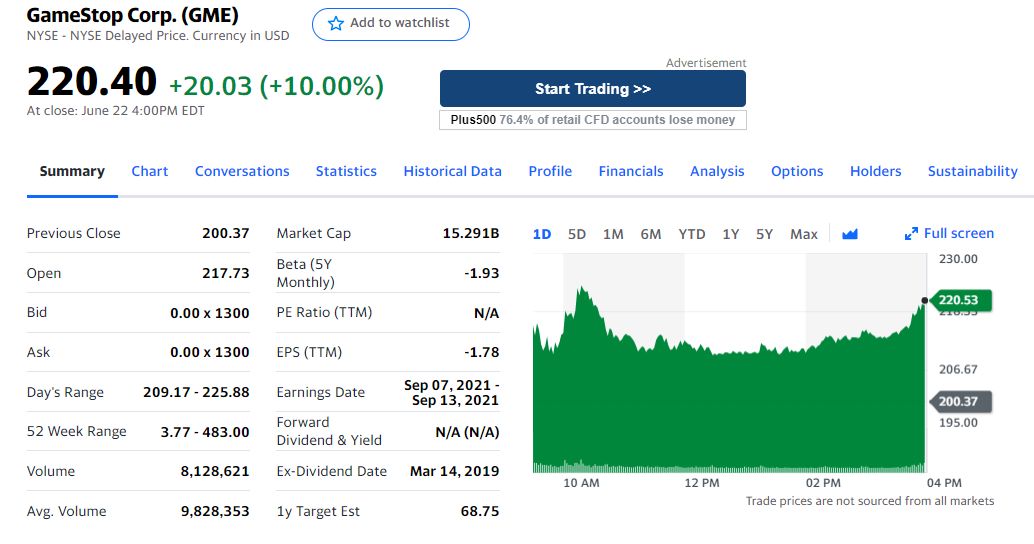The height and width of the screenshot is (544, 1034).
Task: Click the Start Trading advertisement button
Action: (x=593, y=88)
